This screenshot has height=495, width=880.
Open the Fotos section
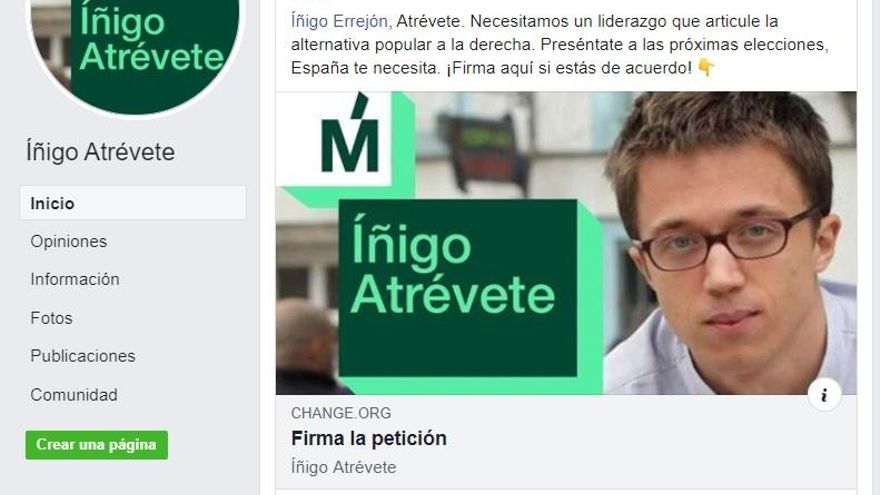[x=51, y=318]
